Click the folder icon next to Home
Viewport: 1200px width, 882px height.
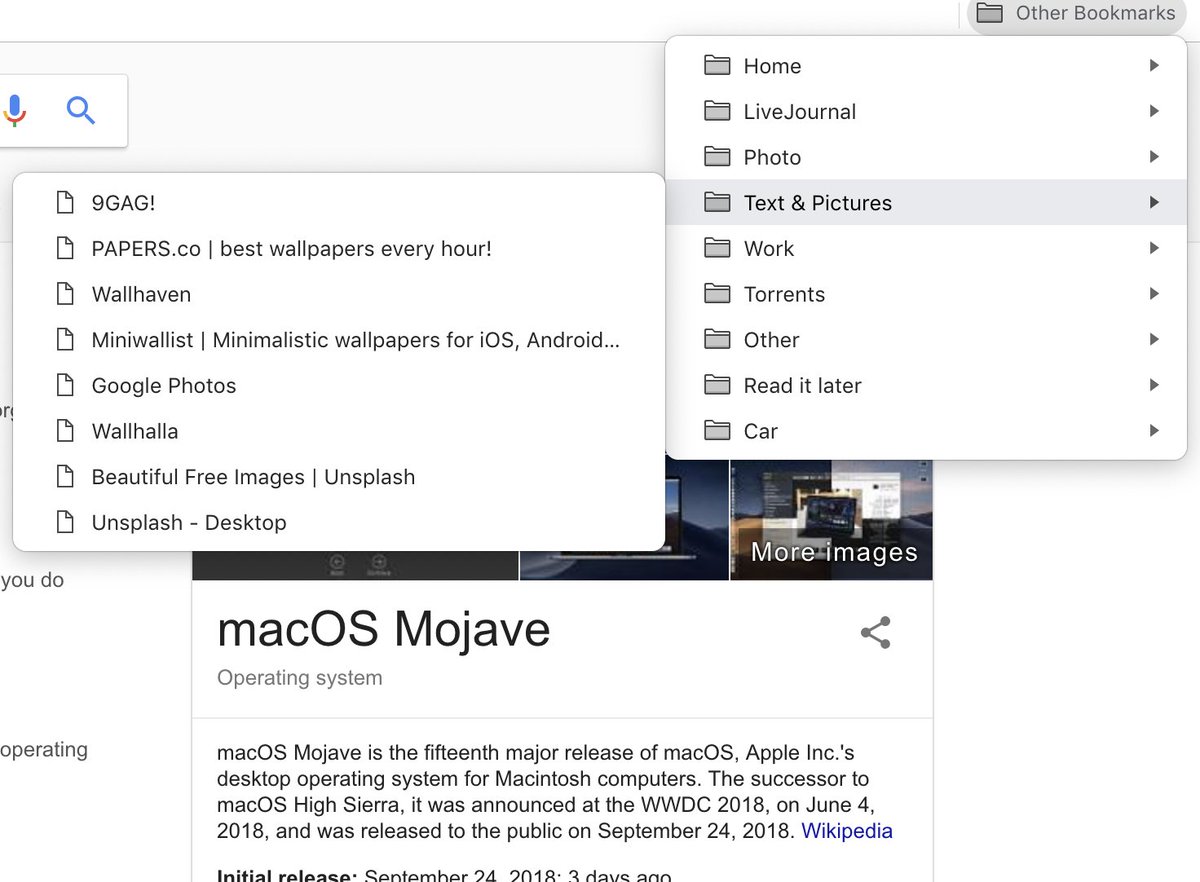(x=717, y=66)
